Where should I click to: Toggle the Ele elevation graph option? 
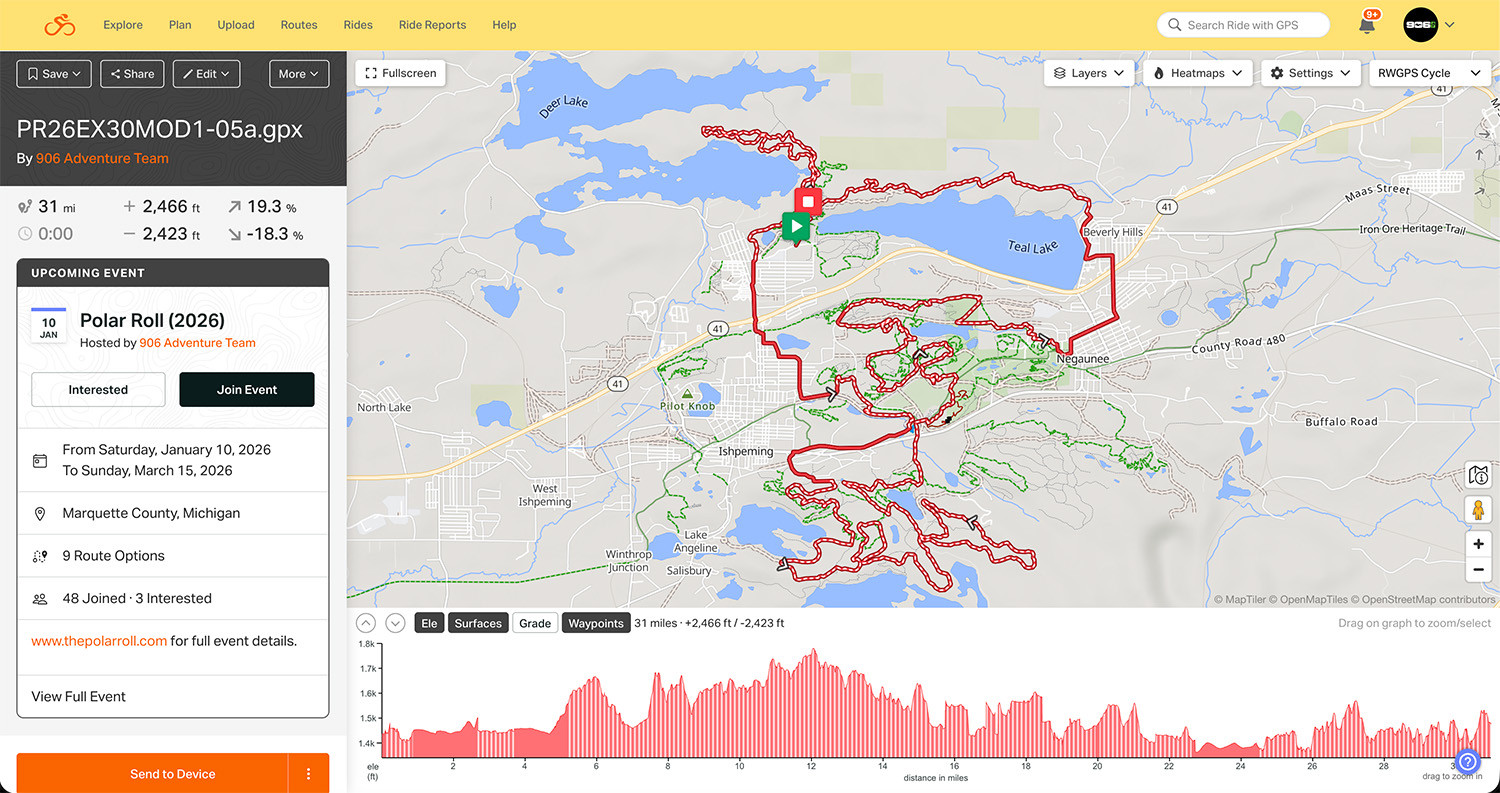click(x=429, y=623)
